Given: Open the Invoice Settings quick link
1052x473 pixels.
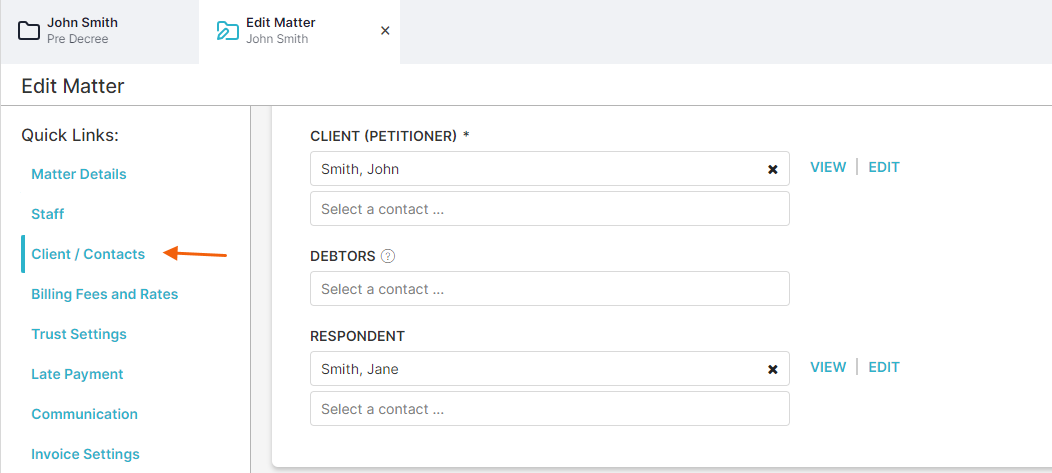Looking at the screenshot, I should pyautogui.click(x=85, y=454).
